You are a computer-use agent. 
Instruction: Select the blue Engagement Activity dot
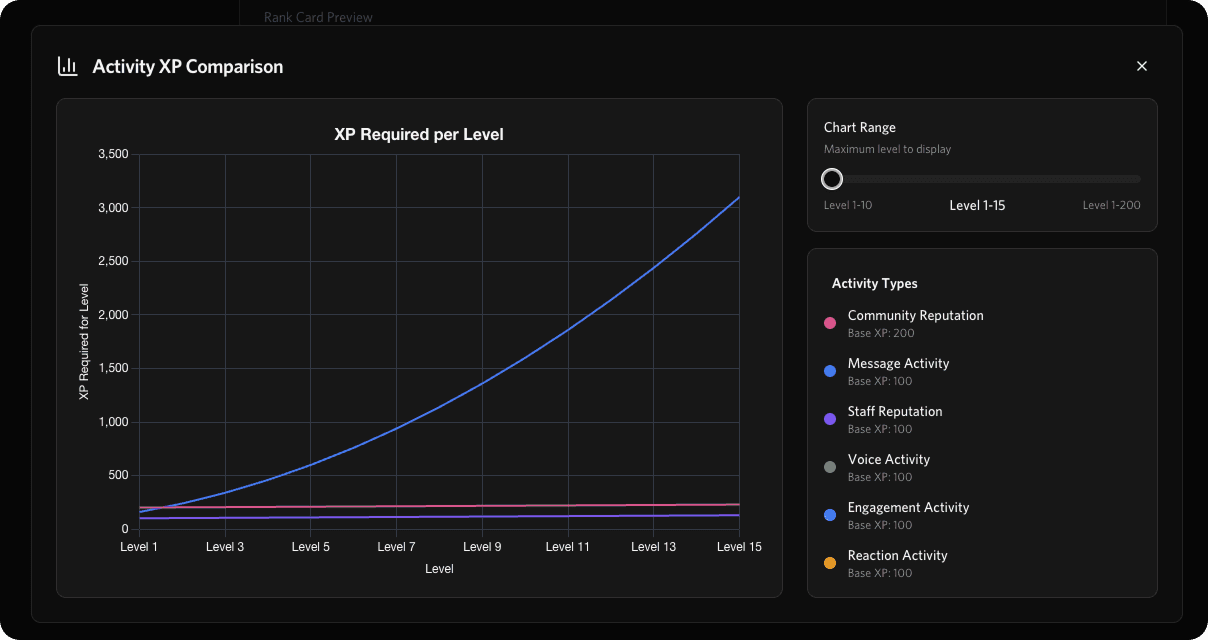click(830, 515)
